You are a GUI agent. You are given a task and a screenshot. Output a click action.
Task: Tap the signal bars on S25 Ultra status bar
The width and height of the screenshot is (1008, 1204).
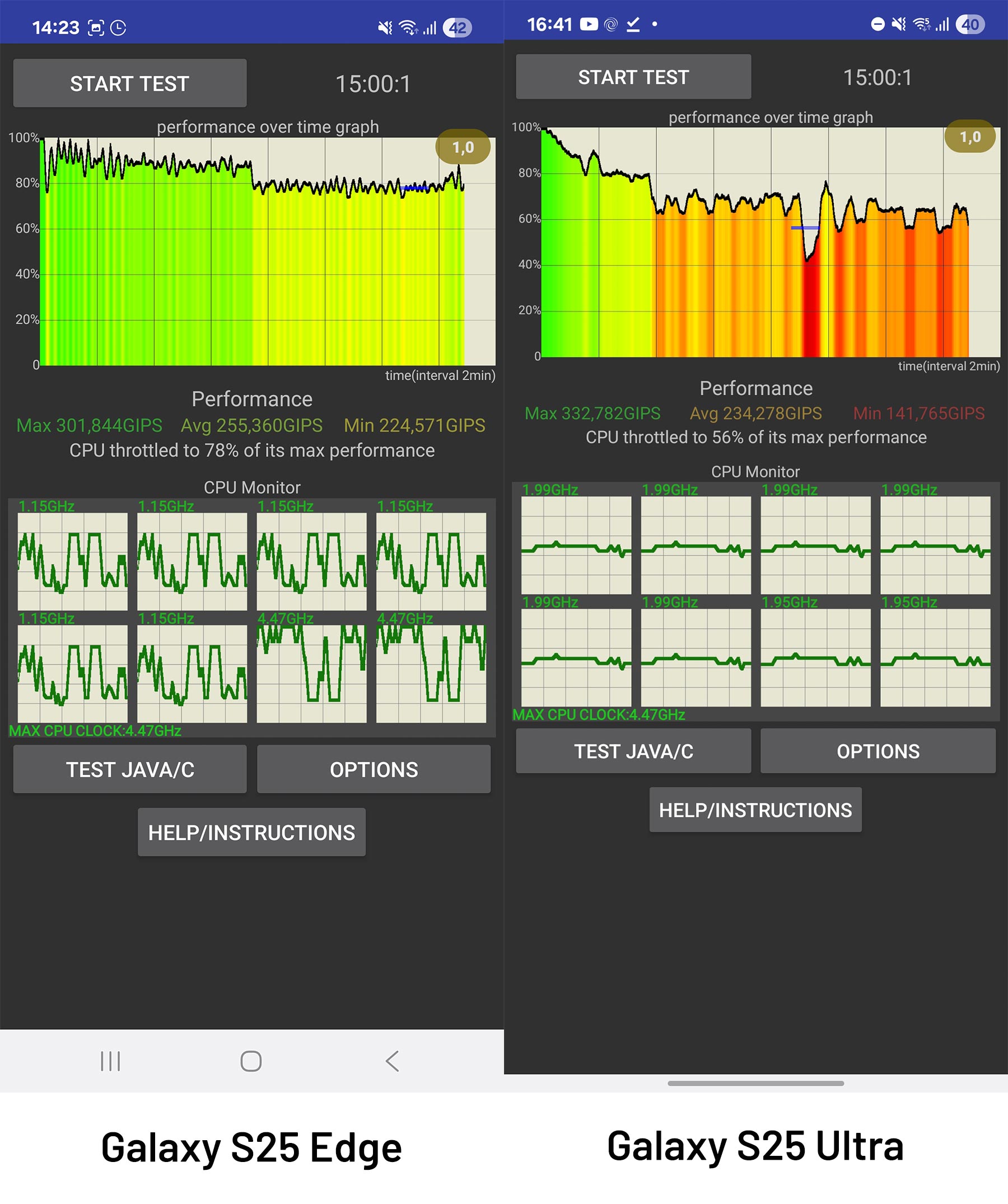tap(942, 24)
